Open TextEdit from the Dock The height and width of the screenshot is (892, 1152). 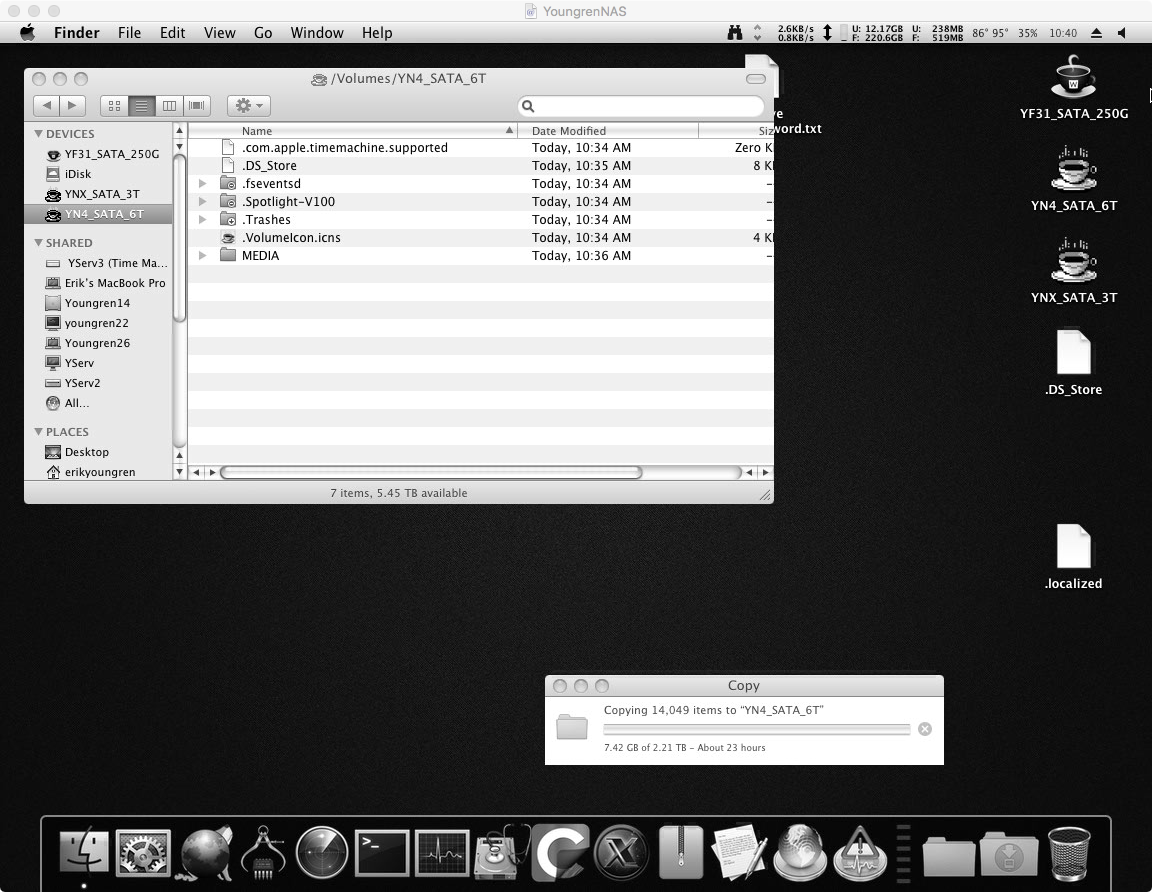740,852
